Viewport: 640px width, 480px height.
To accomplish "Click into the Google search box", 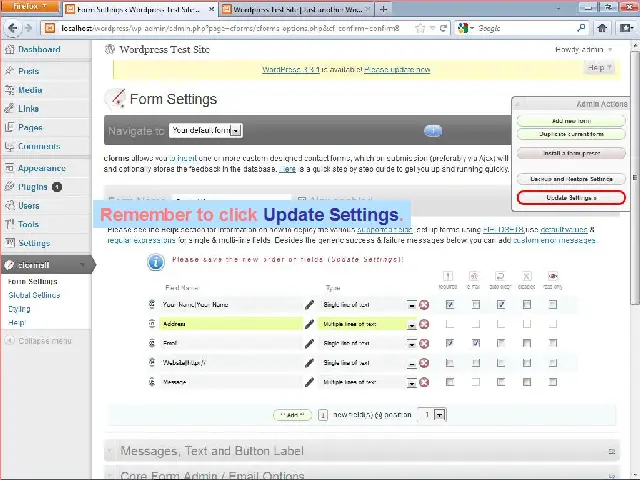I will pyautogui.click(x=524, y=28).
